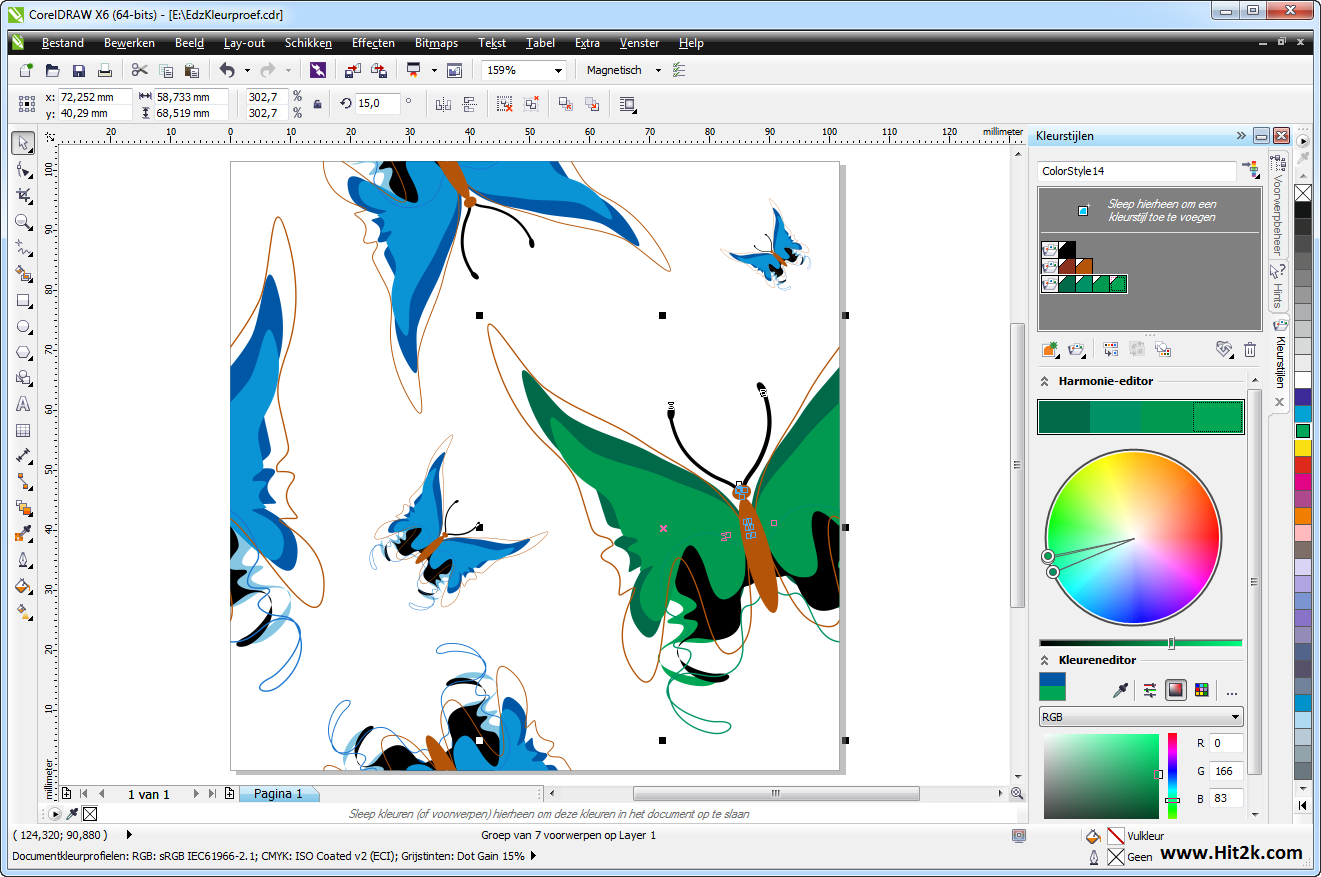Image resolution: width=1321 pixels, height=877 pixels.
Task: Click the R value input field
Action: point(1225,743)
